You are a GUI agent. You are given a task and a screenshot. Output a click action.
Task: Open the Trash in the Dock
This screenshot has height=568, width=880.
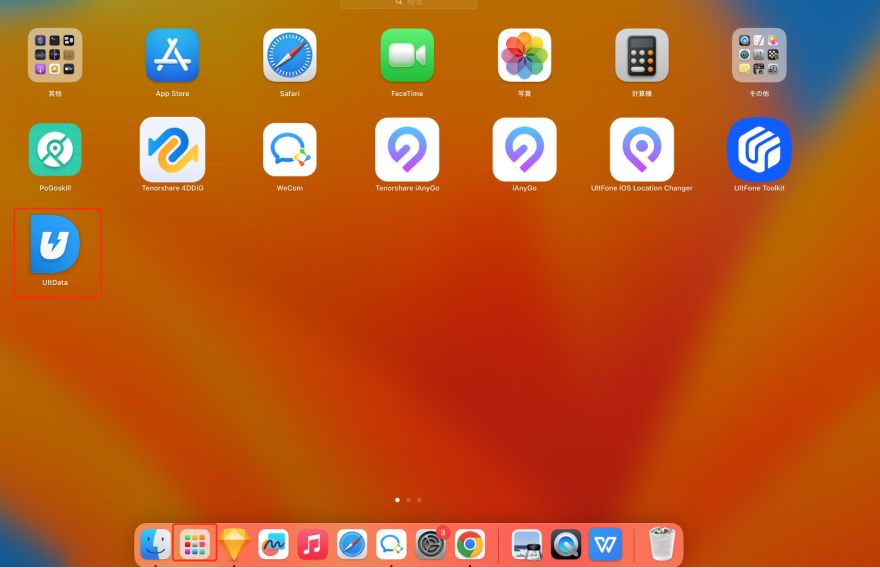pyautogui.click(x=661, y=544)
